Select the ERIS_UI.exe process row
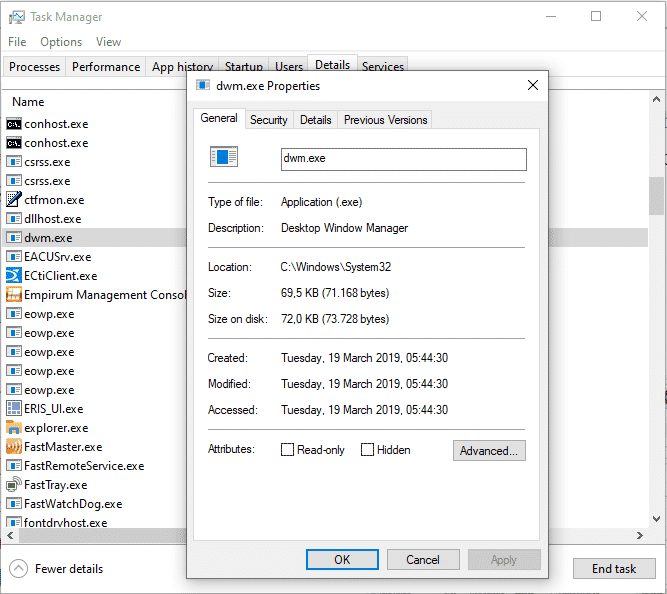This screenshot has width=667, height=594. (94, 408)
